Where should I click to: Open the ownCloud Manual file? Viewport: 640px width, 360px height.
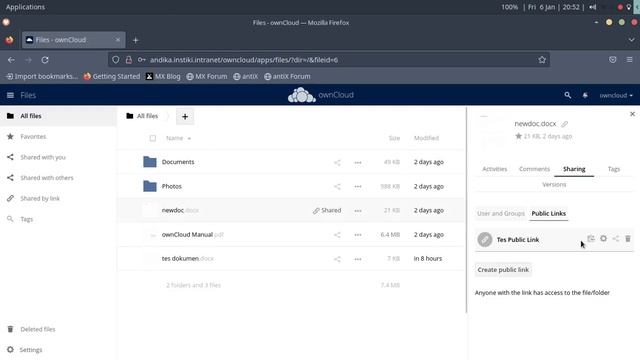pos(193,235)
